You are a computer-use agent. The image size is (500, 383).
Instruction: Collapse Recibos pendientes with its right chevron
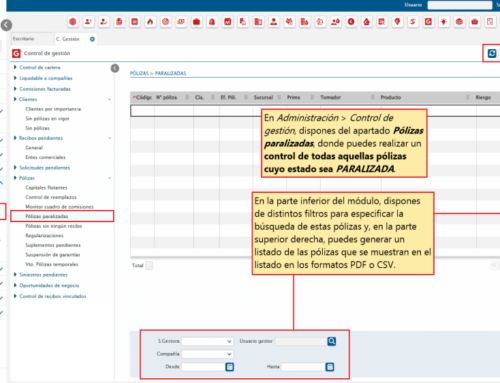110,138
